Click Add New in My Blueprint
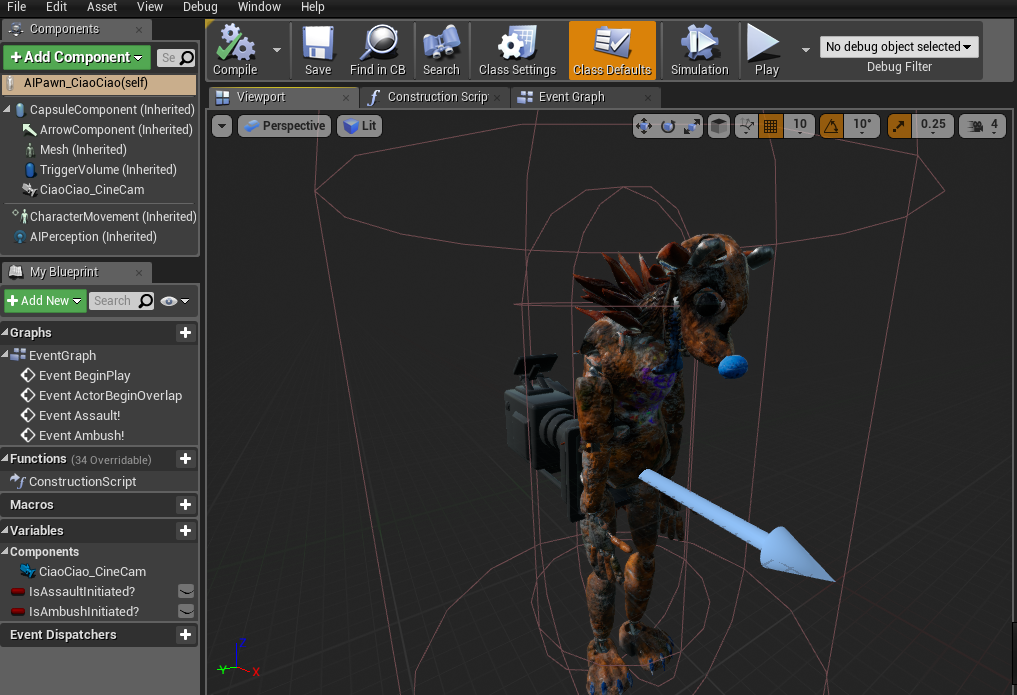 point(45,301)
